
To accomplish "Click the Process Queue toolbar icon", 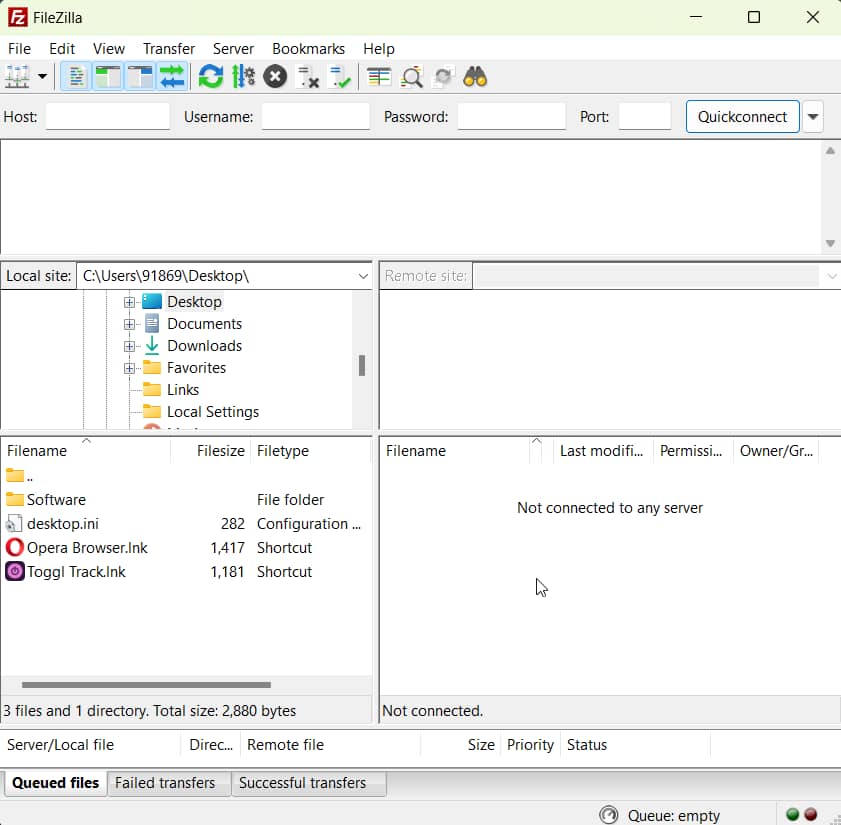I will (243, 76).
